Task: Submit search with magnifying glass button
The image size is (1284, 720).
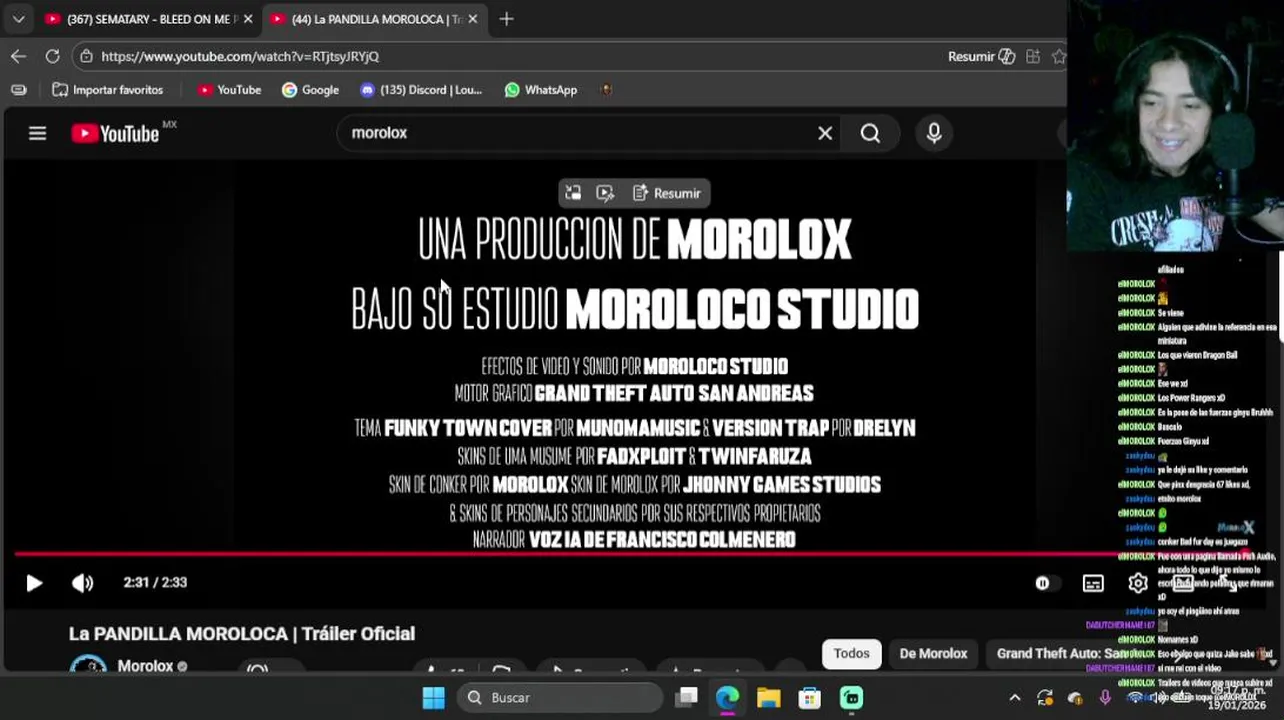Action: click(x=870, y=133)
